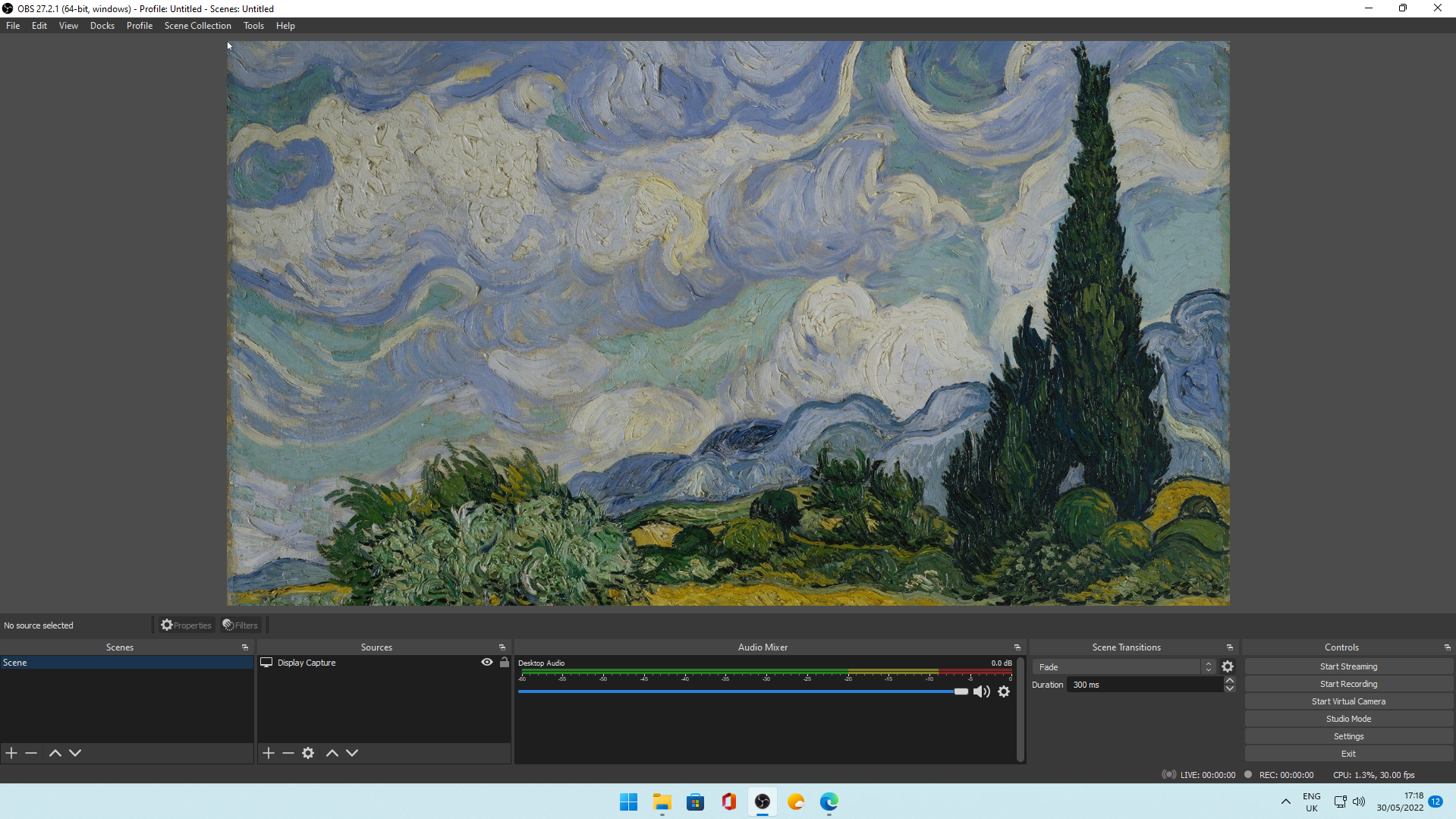Open the Fade transition dropdown
Viewport: 1456px width, 819px height.
1124,666
